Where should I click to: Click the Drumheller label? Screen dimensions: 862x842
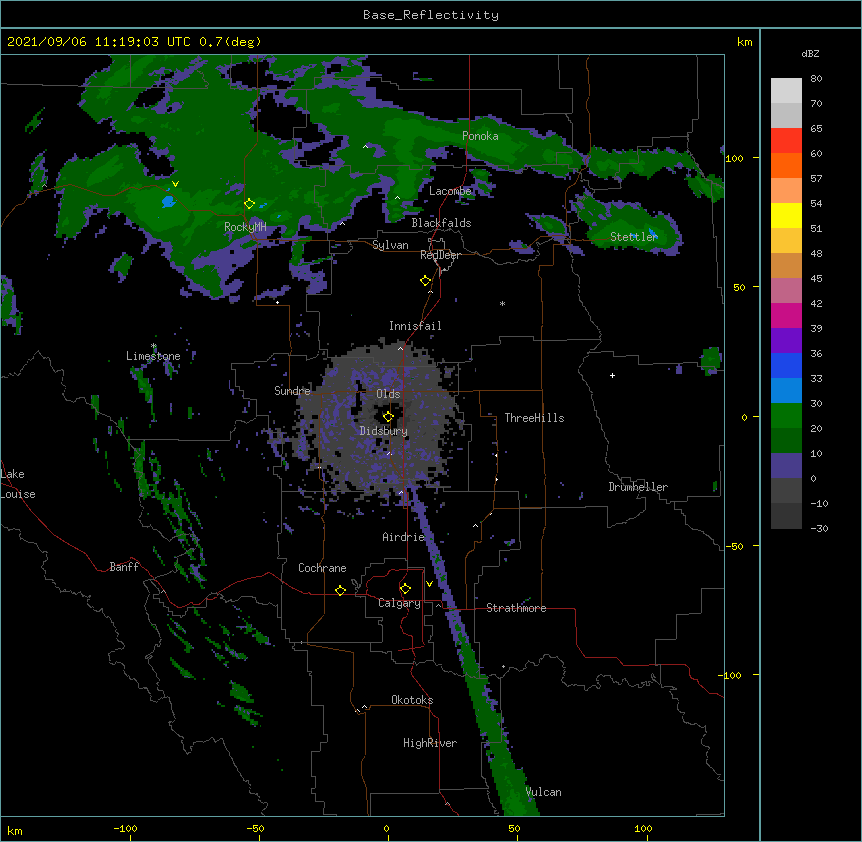(638, 487)
